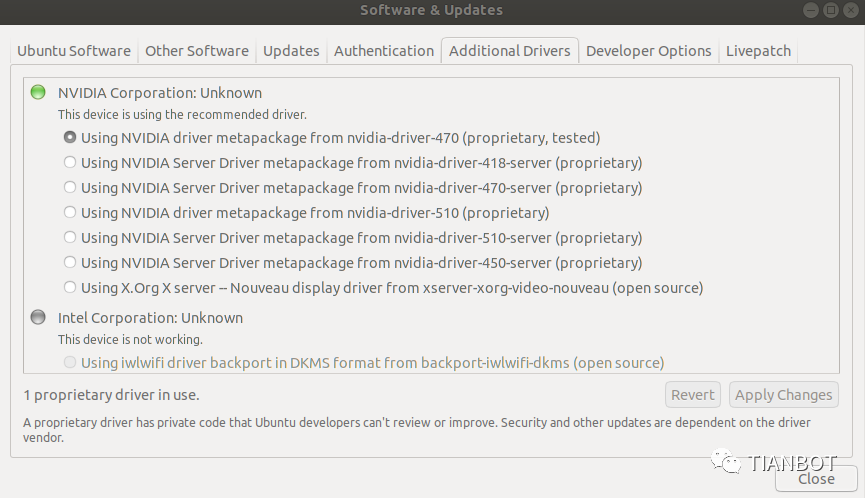
Task: Switch to the Livepatch tab
Action: [x=759, y=51]
